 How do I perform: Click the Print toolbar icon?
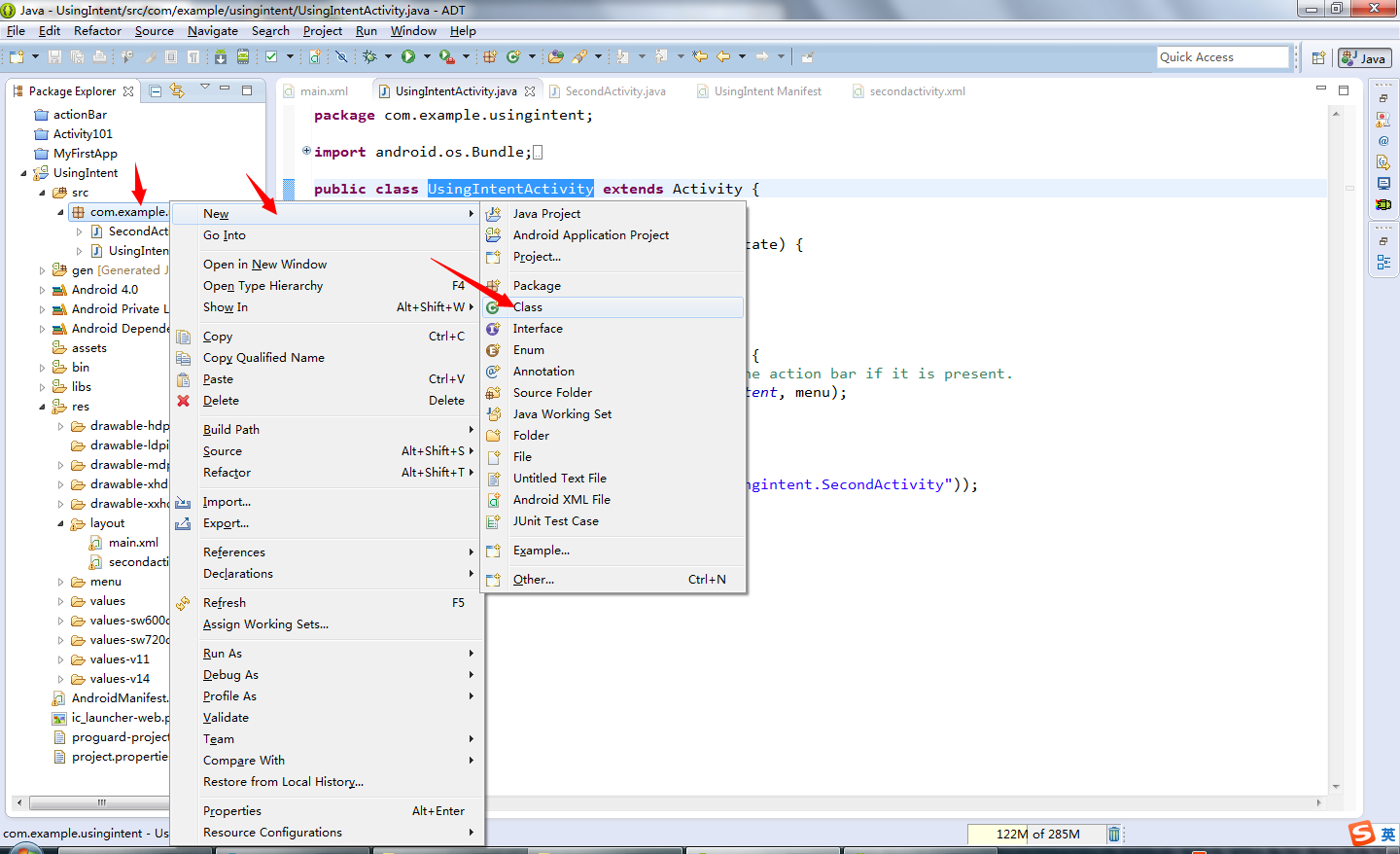[99, 56]
